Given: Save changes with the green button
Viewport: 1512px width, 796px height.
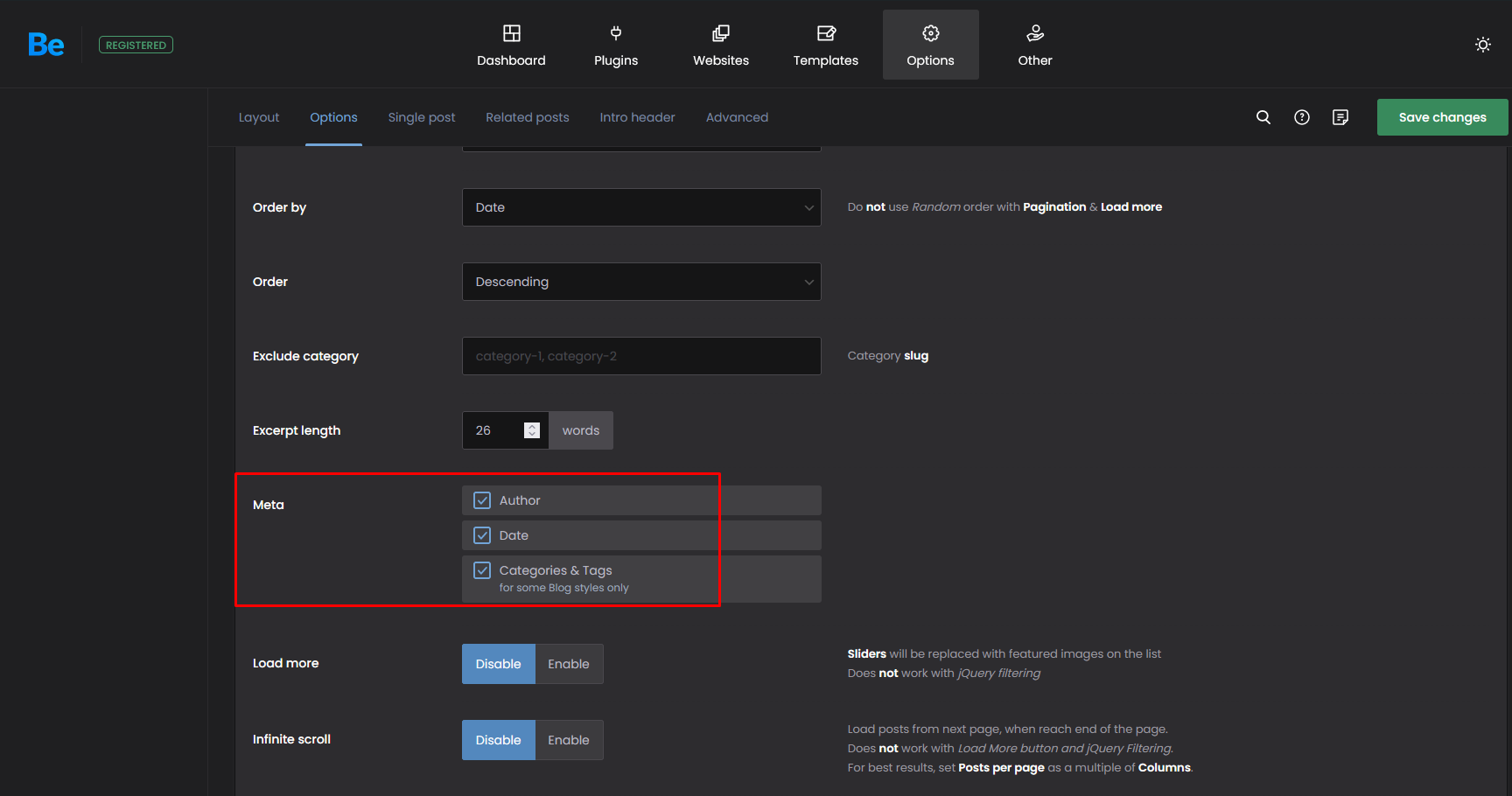Looking at the screenshot, I should click(1442, 117).
